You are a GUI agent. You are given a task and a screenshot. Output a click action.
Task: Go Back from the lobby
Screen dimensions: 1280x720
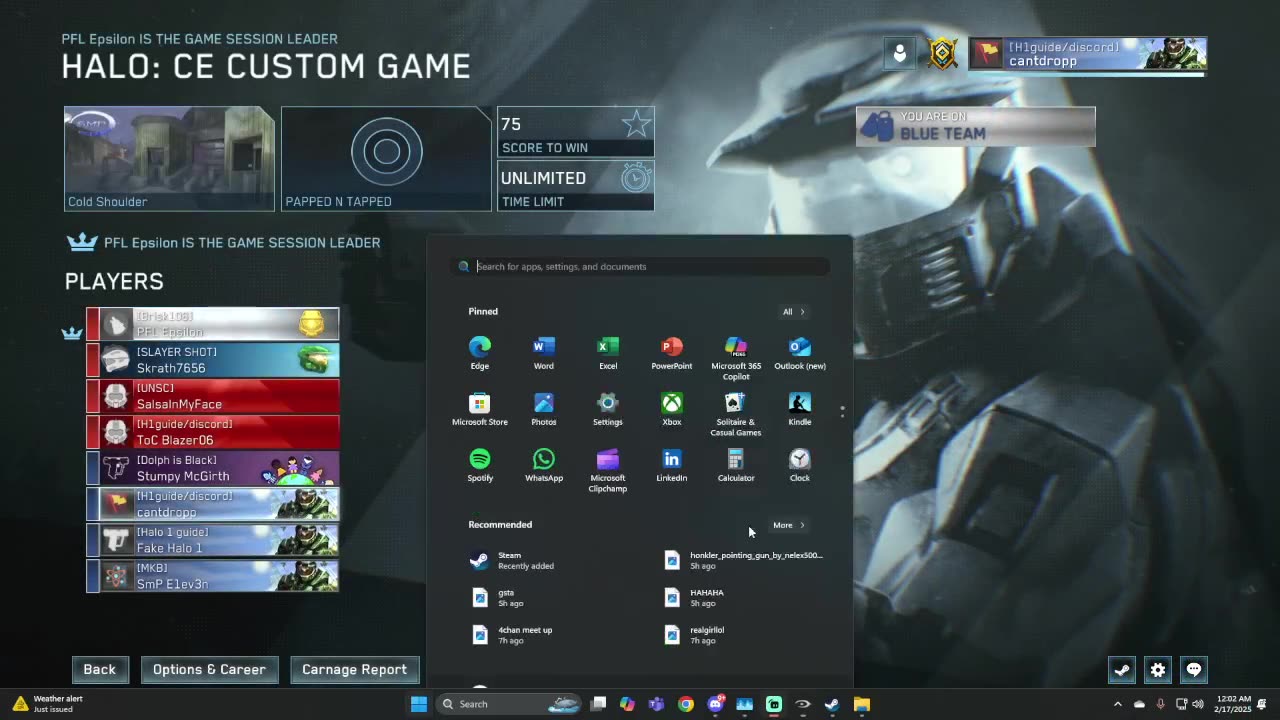(x=99, y=670)
